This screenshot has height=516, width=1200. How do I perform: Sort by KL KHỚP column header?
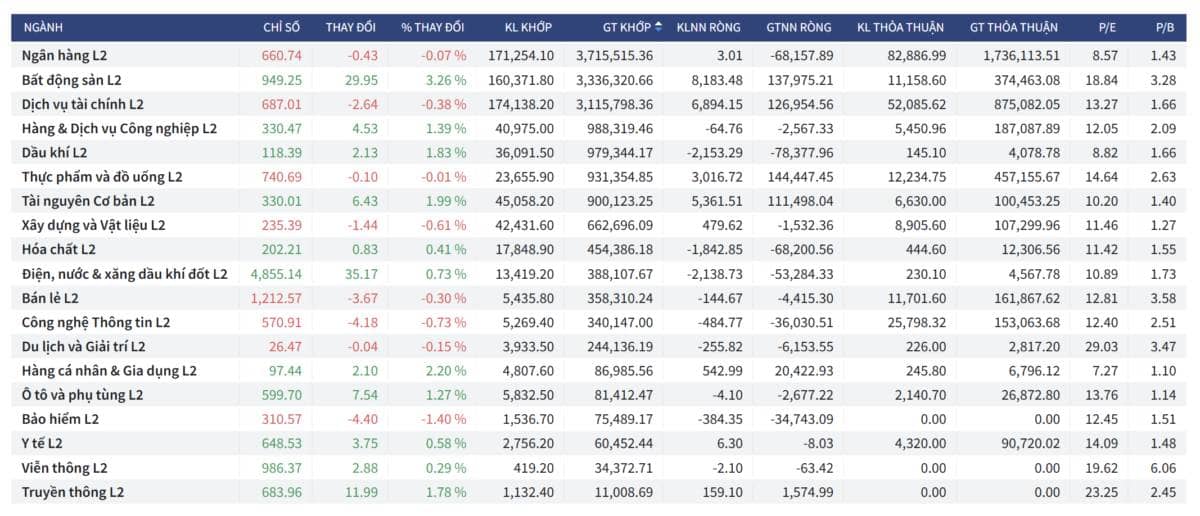(x=529, y=27)
